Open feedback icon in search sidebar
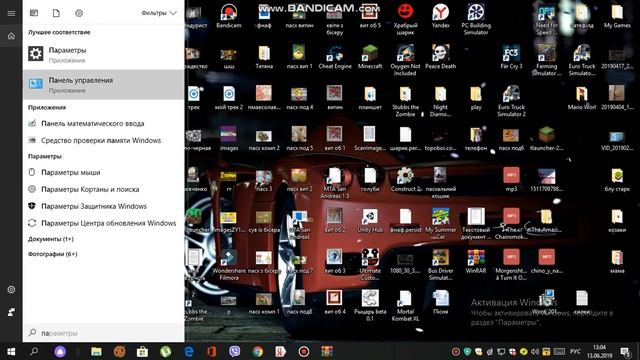The width and height of the screenshot is (640, 360). tap(11, 312)
